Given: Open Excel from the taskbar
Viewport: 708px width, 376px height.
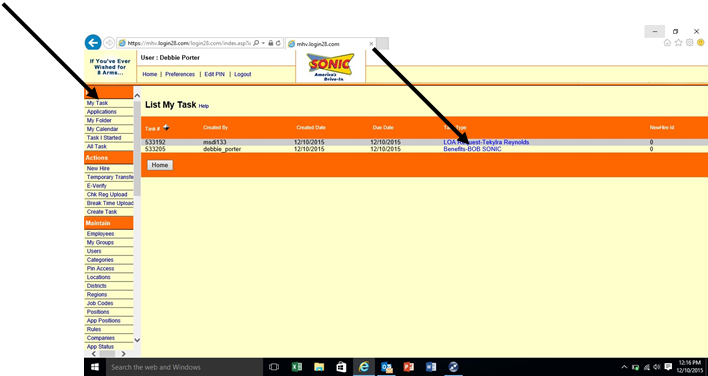Looking at the screenshot, I should tap(297, 367).
